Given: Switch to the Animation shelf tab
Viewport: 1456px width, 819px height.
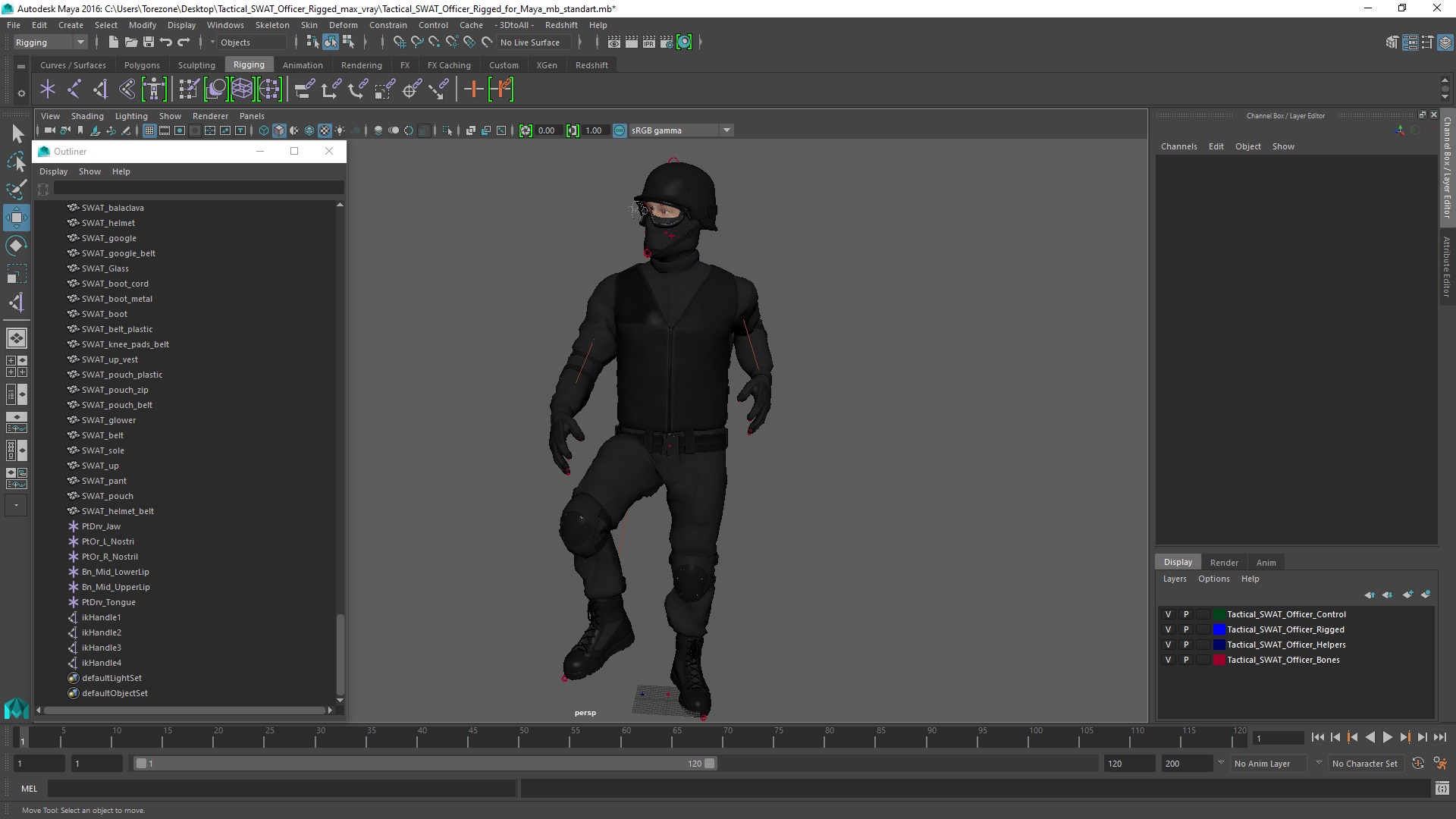Looking at the screenshot, I should click(x=303, y=65).
